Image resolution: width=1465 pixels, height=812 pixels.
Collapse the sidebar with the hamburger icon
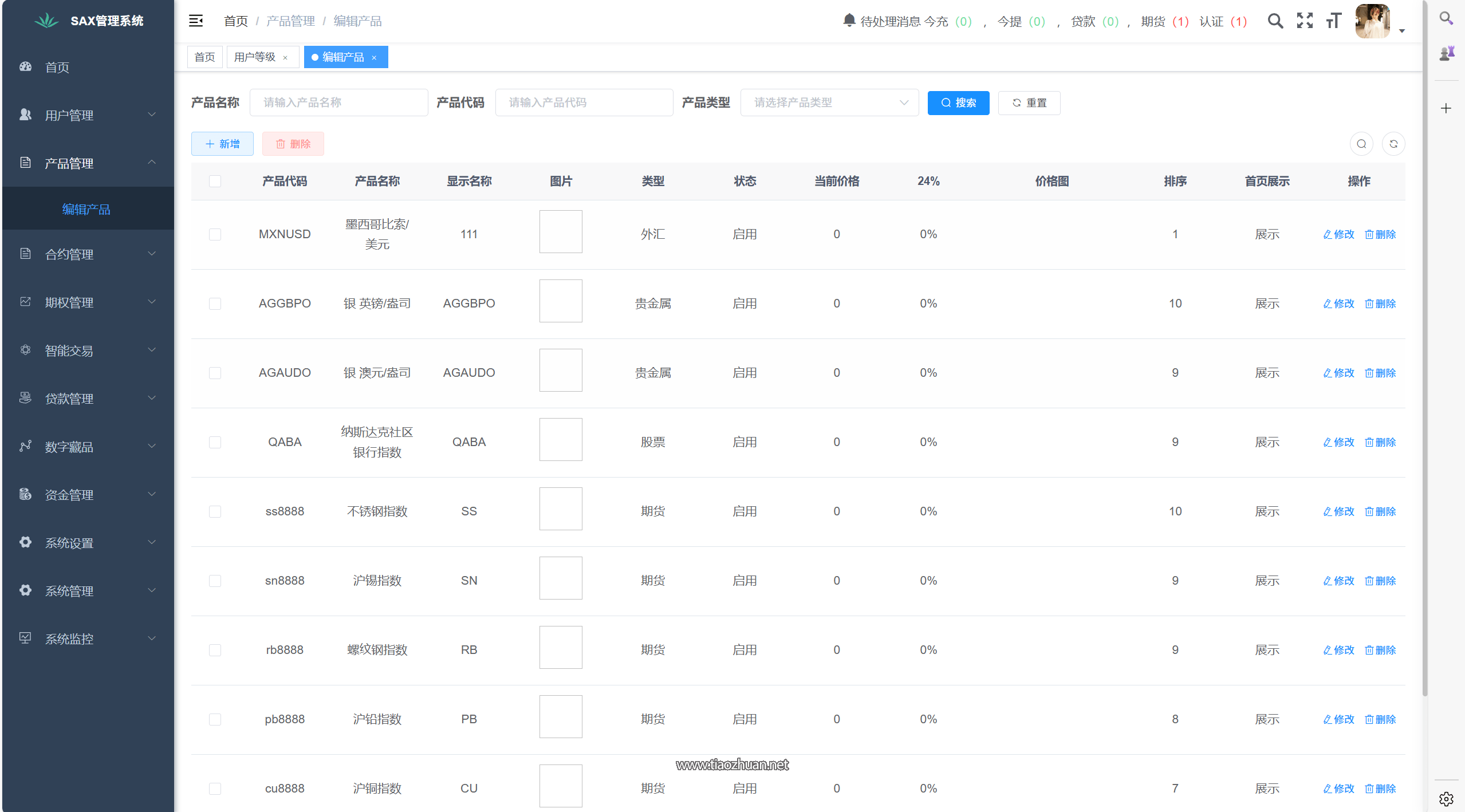coord(196,21)
